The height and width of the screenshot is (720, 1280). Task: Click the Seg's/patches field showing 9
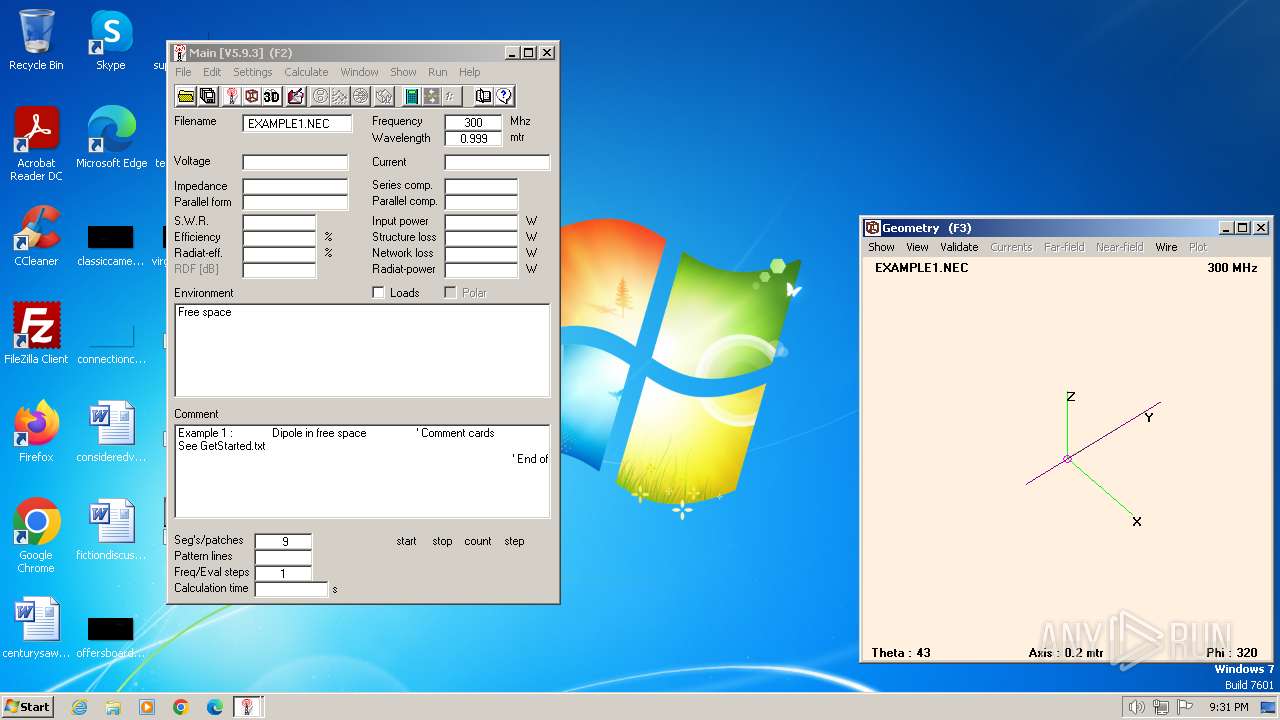[x=284, y=541]
